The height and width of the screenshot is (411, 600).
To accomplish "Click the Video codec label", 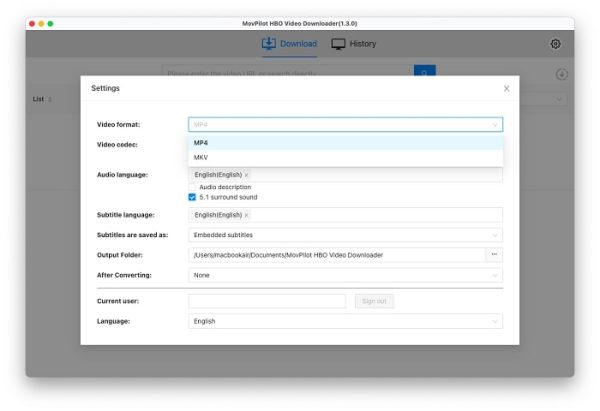I will (117, 145).
